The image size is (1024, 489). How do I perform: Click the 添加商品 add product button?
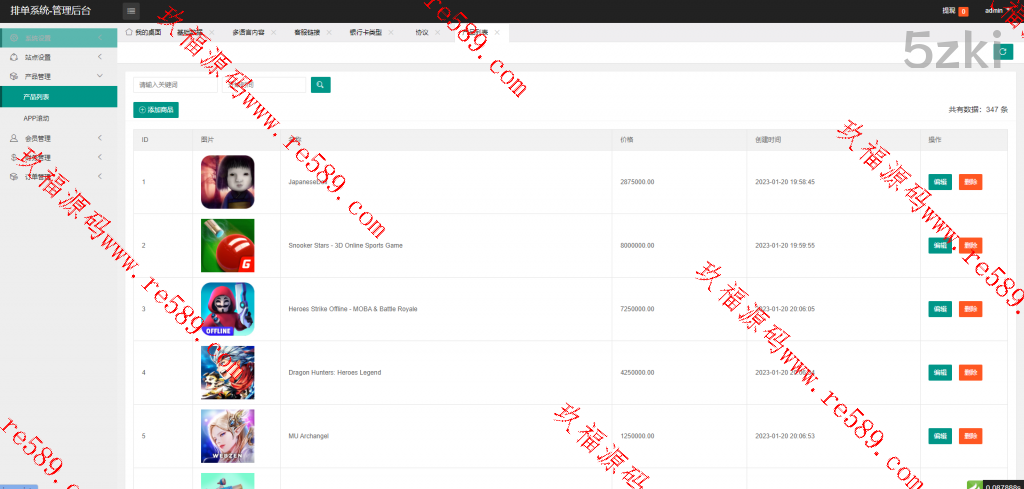(156, 110)
